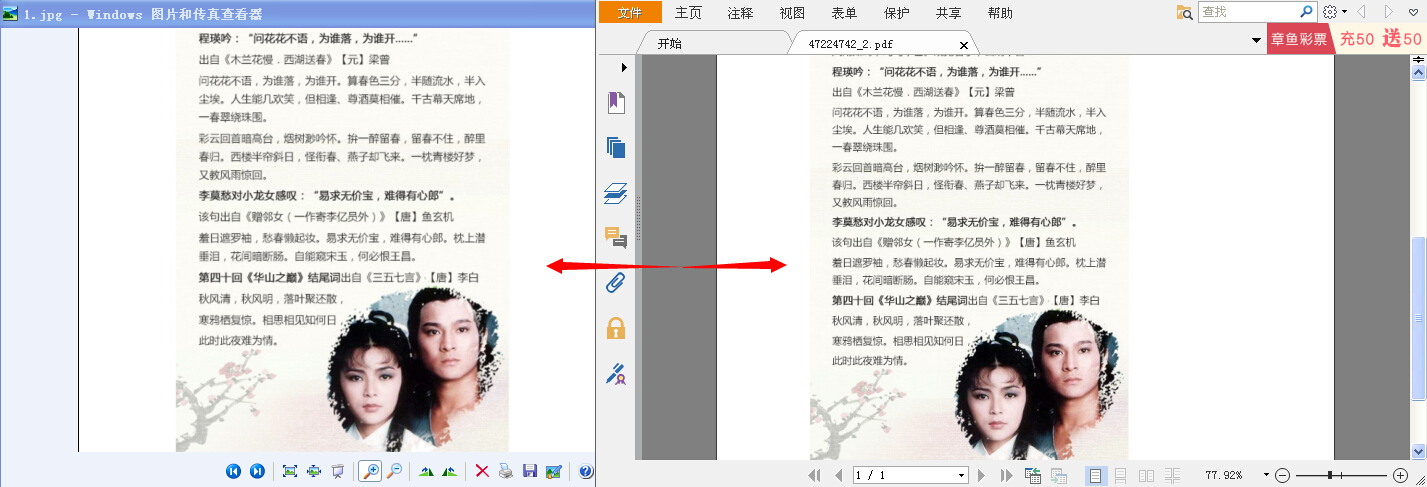Open zoom percentage dropdown arrow

click(x=1266, y=475)
